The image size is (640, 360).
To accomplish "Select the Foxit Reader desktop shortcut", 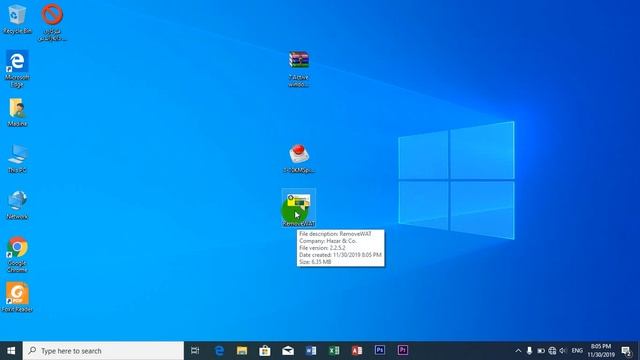I will point(17,297).
